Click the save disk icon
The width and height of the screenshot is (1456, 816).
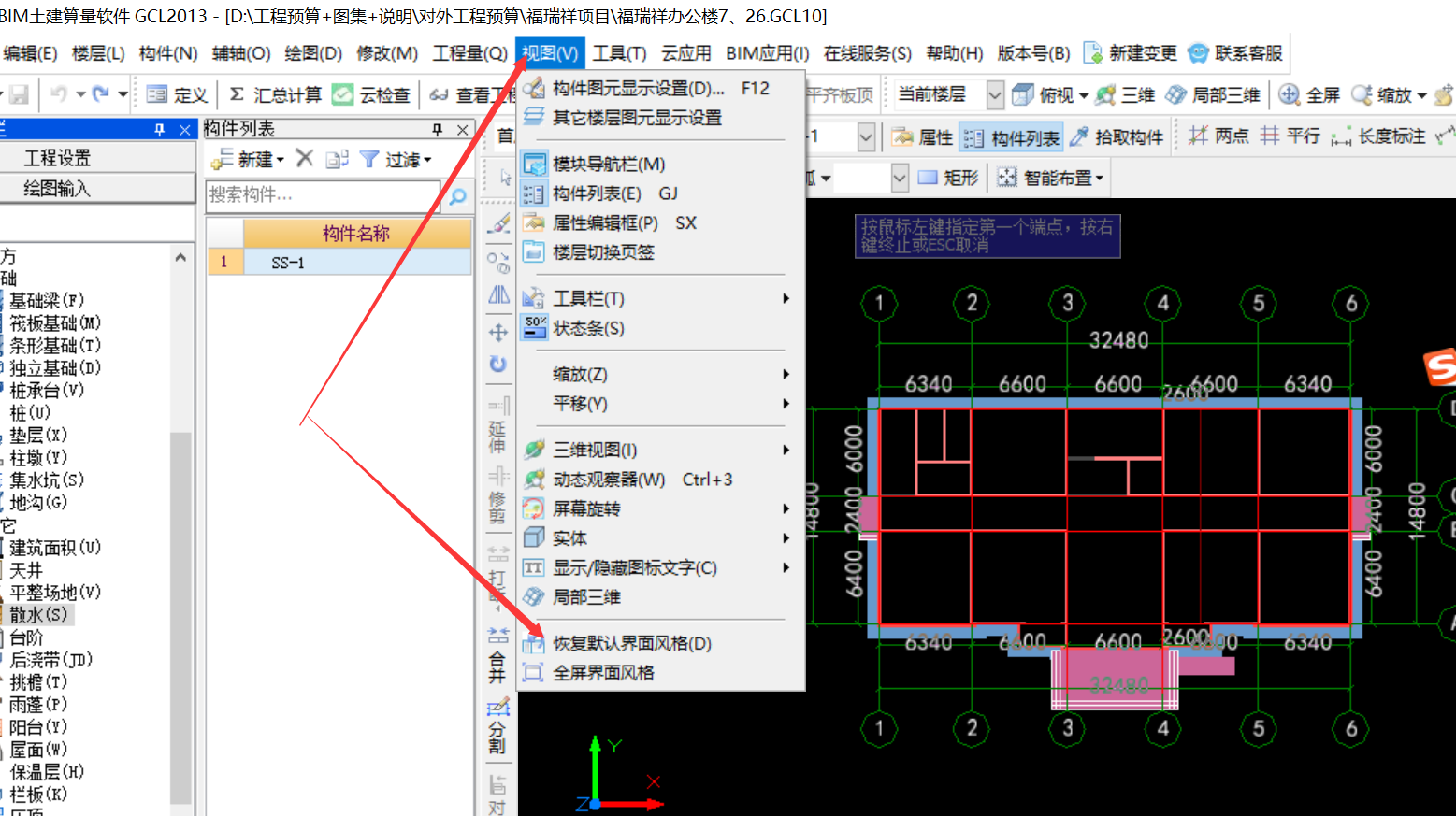pos(19,94)
